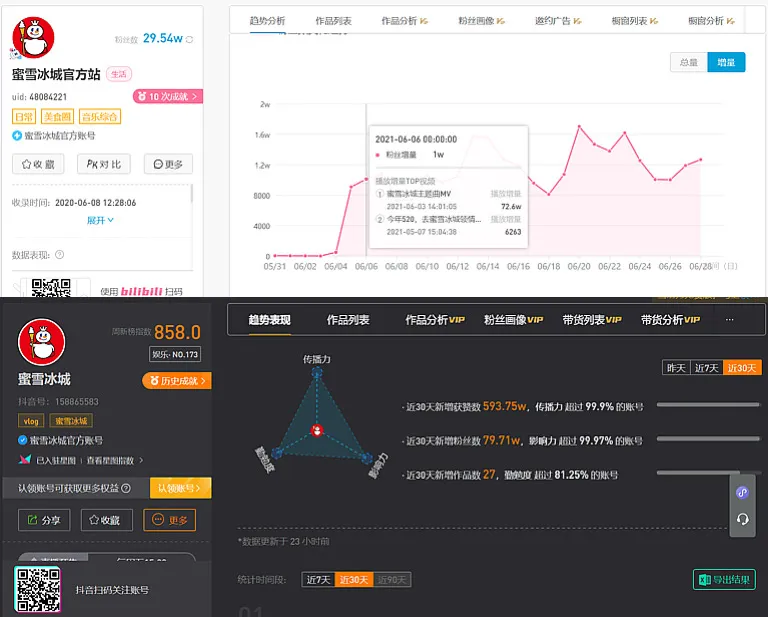The height and width of the screenshot is (617, 768).
Task: Click the 分享 share button
Action: click(44, 520)
